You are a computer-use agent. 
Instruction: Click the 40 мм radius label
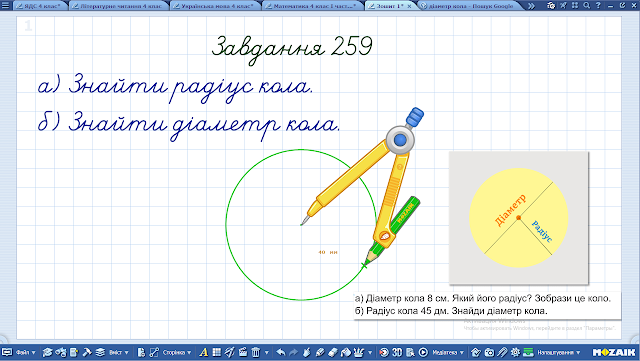pyautogui.click(x=328, y=252)
